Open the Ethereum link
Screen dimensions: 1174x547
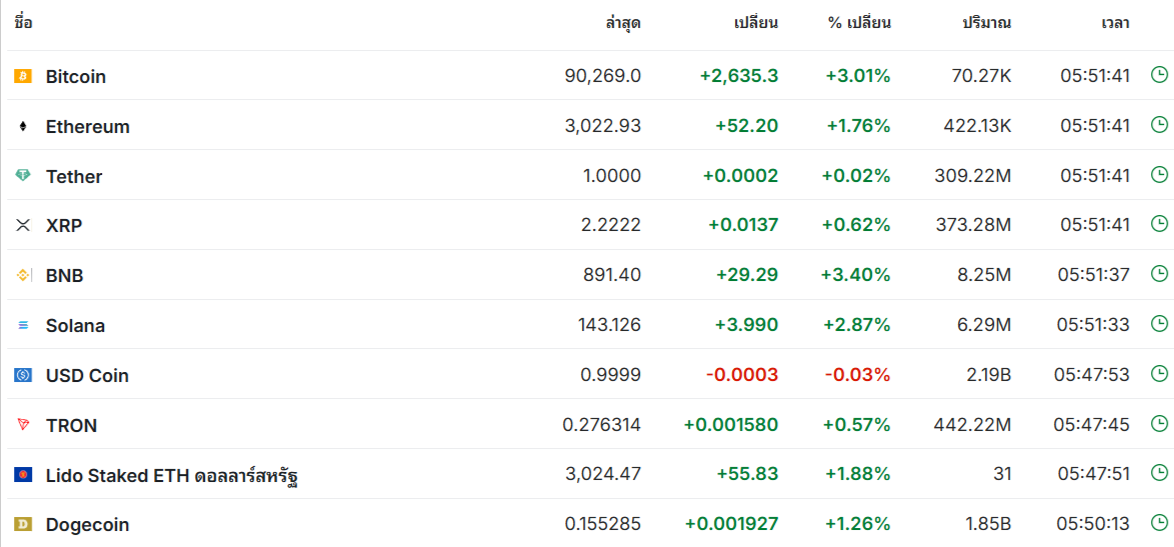click(x=88, y=126)
